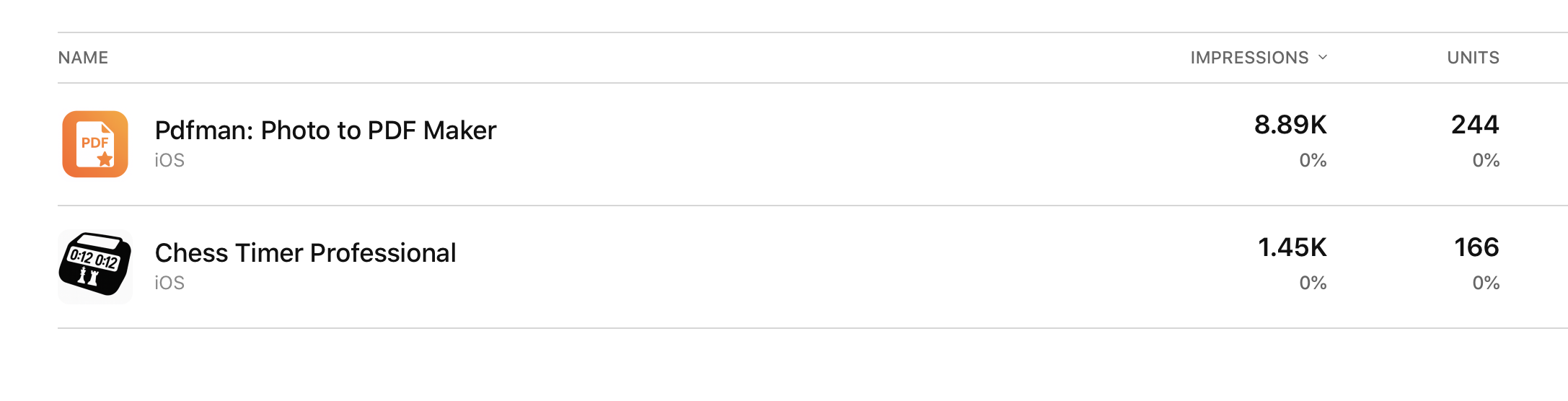Click 0% change under Chess Timer units

coord(1485,283)
